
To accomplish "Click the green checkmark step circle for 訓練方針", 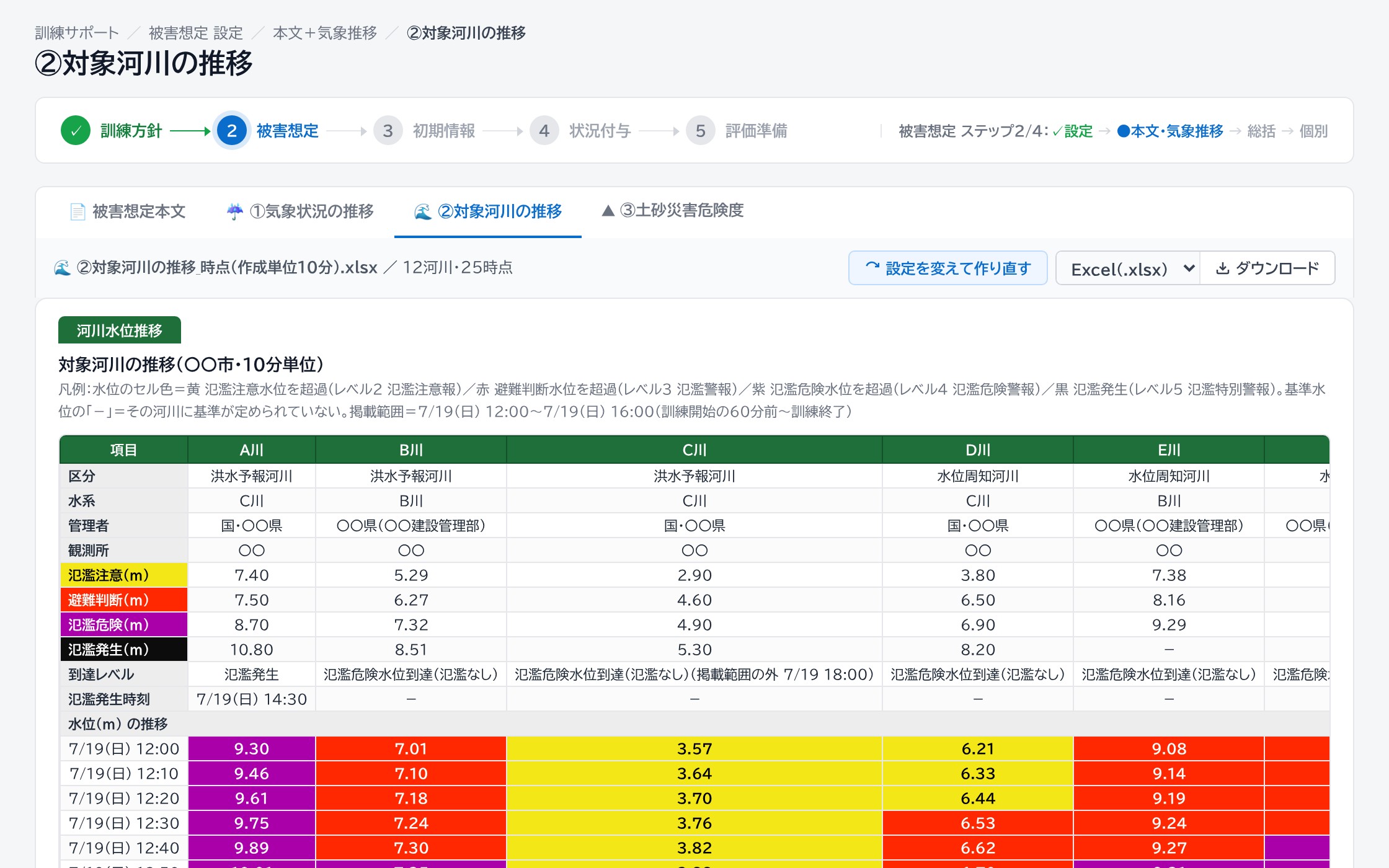I will click(76, 131).
